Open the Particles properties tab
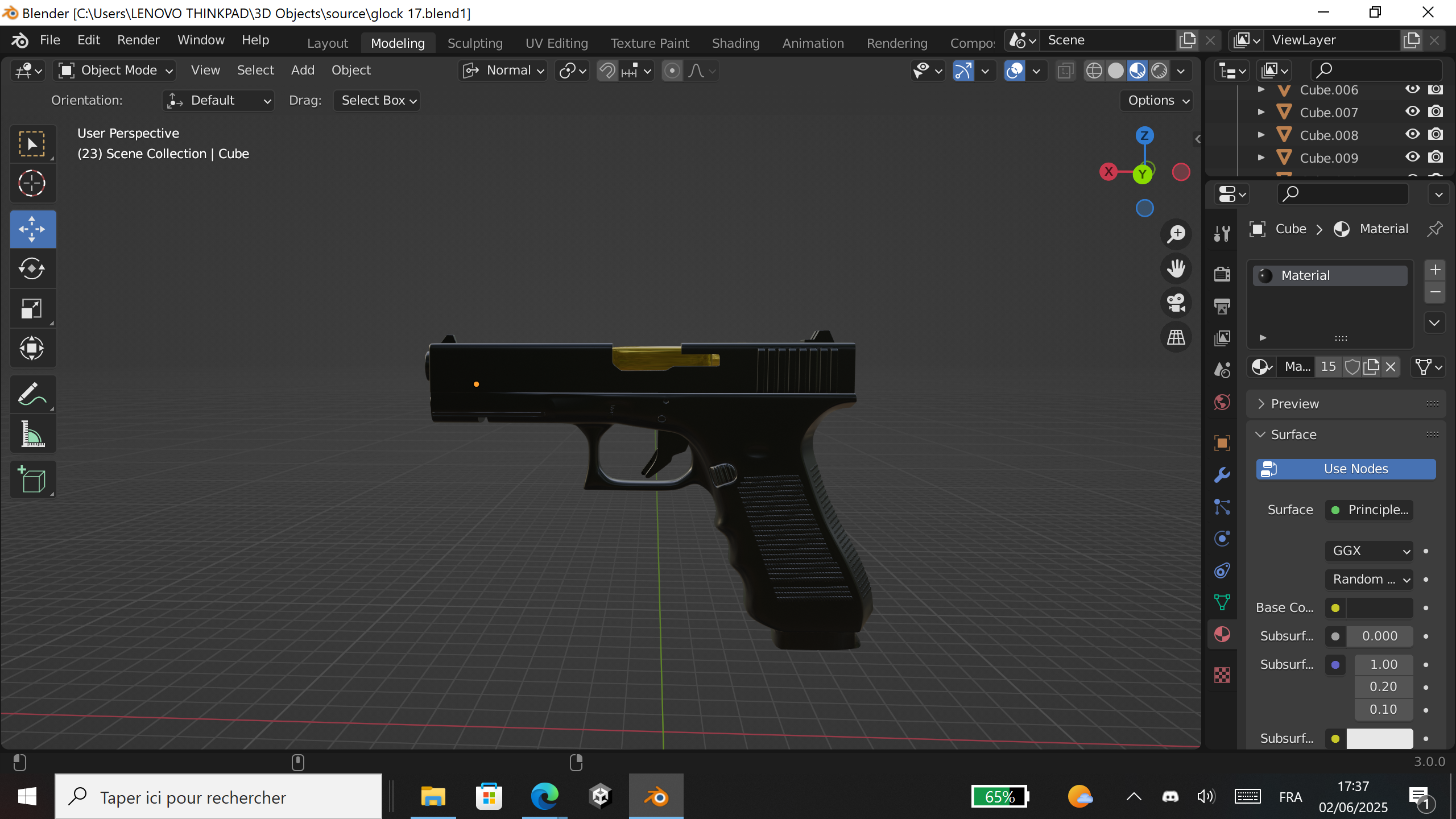 tap(1222, 506)
